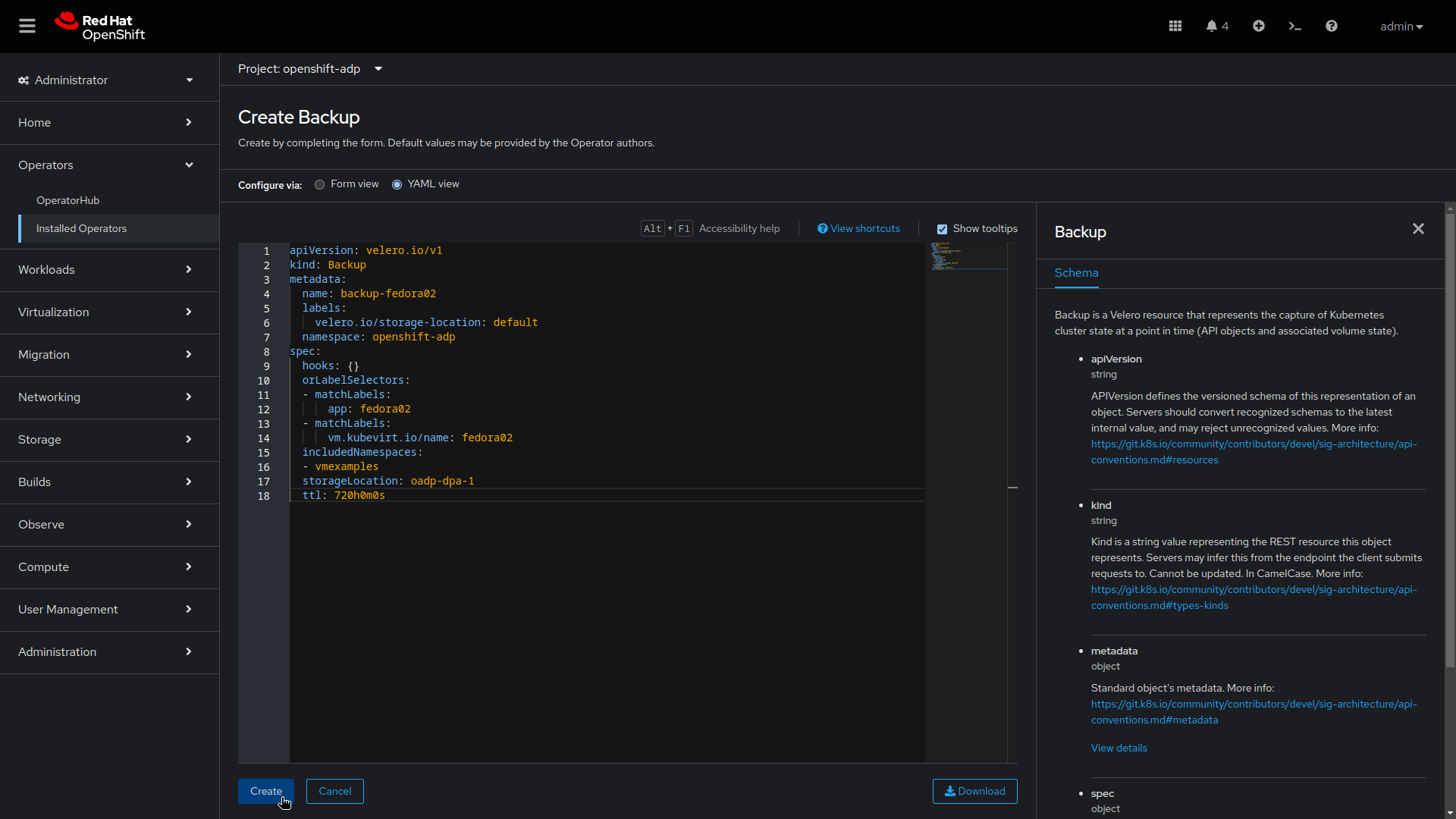The height and width of the screenshot is (819, 1456).
Task: Click the plus import icon
Action: [1259, 26]
